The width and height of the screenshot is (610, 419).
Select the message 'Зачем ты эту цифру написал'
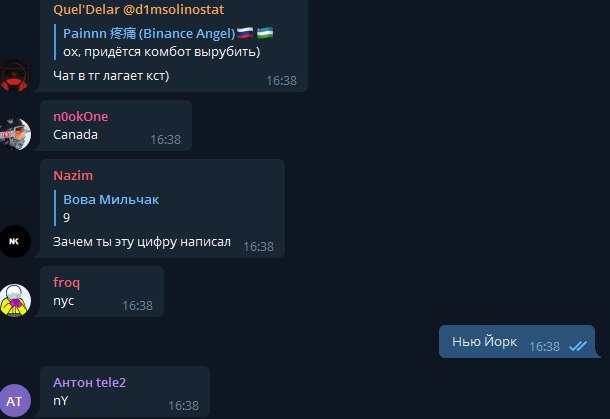pos(142,242)
